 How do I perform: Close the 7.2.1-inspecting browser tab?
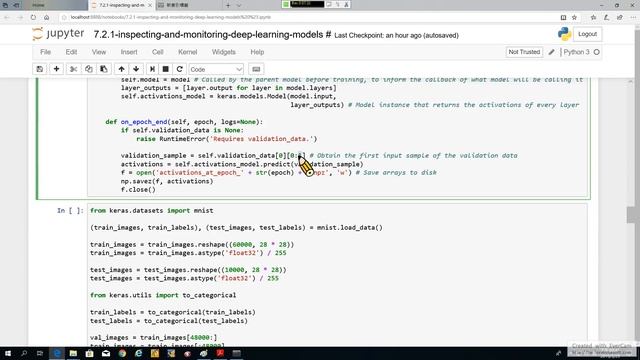tap(150, 5)
